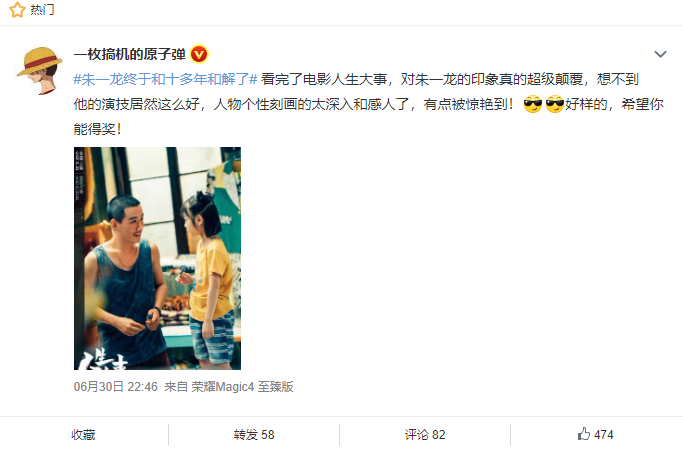Click the 热门 label at top
The image size is (683, 452).
coord(42,9)
